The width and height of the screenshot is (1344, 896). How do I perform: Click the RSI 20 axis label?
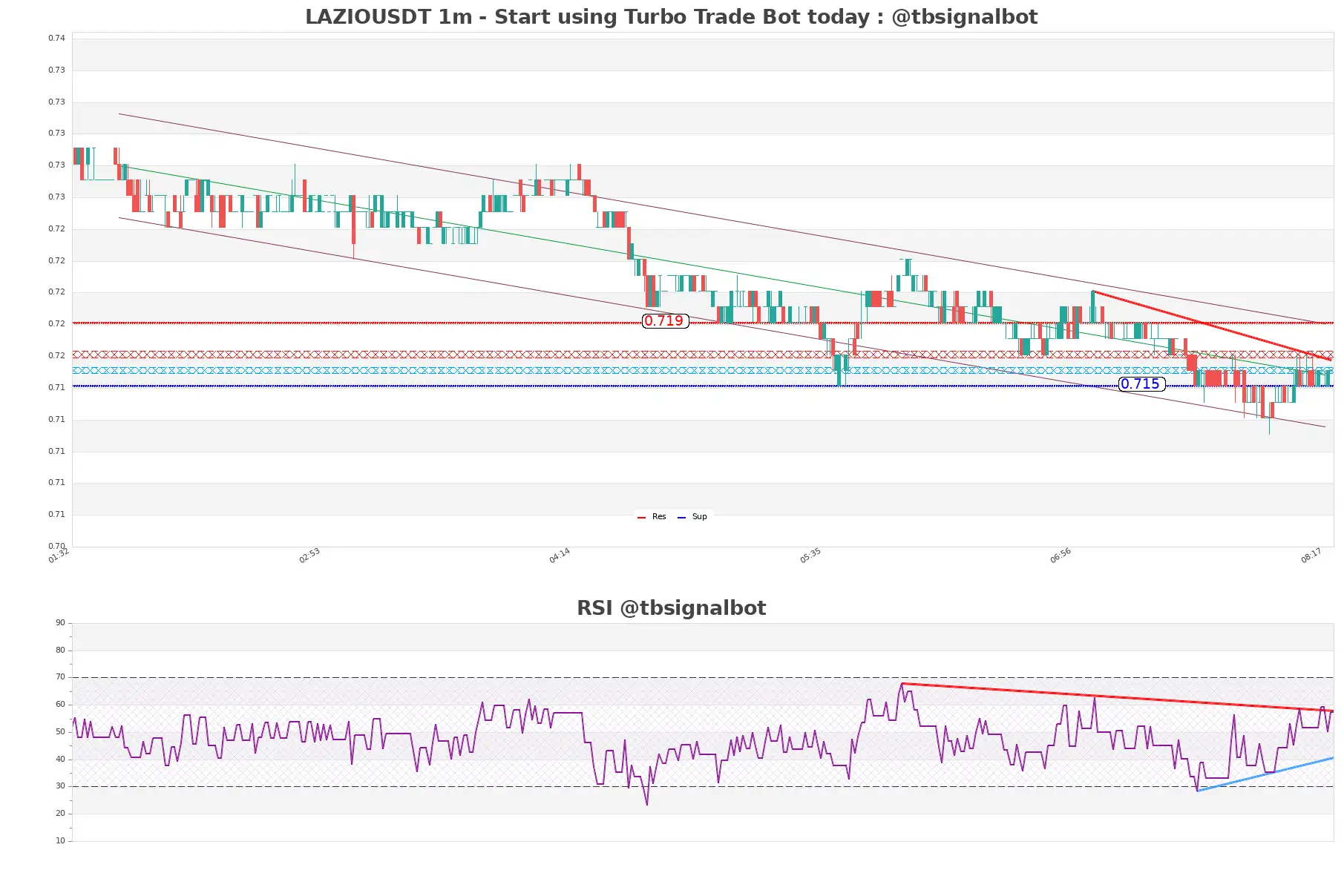coord(60,814)
